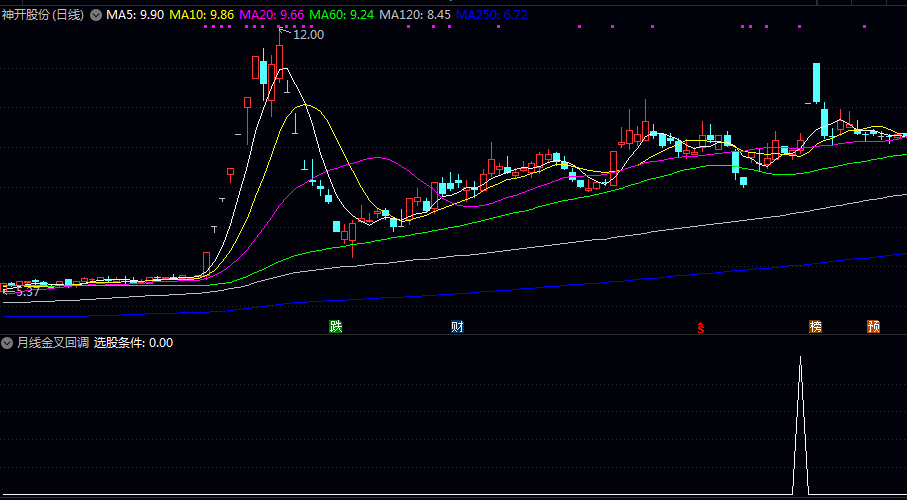Select the MA5 moving average label
The width and height of the screenshot is (907, 500).
[135, 15]
